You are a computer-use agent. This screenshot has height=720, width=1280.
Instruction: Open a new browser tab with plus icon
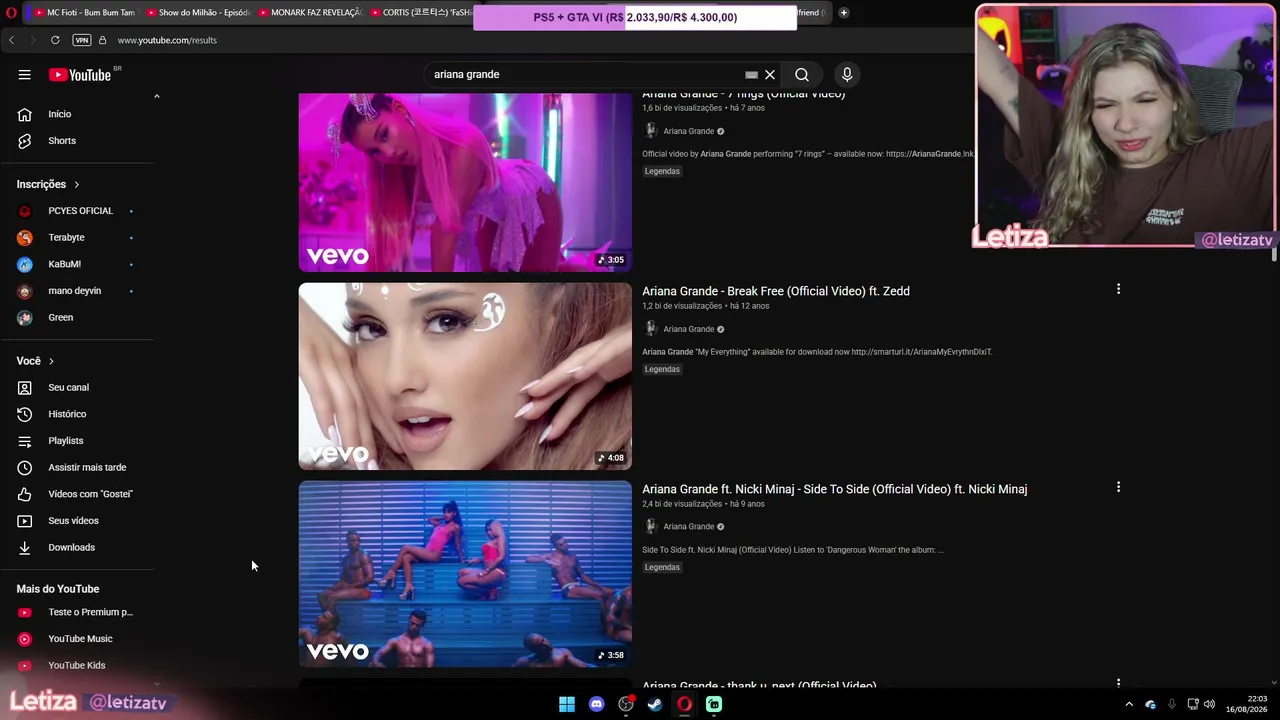click(x=844, y=13)
